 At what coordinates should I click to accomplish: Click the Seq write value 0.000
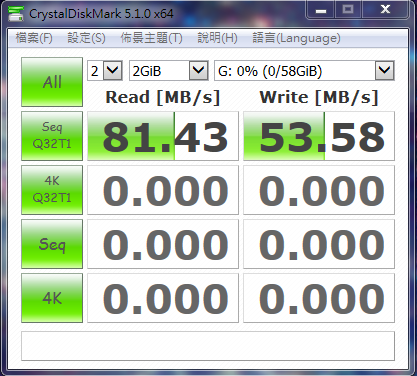pyautogui.click(x=319, y=244)
